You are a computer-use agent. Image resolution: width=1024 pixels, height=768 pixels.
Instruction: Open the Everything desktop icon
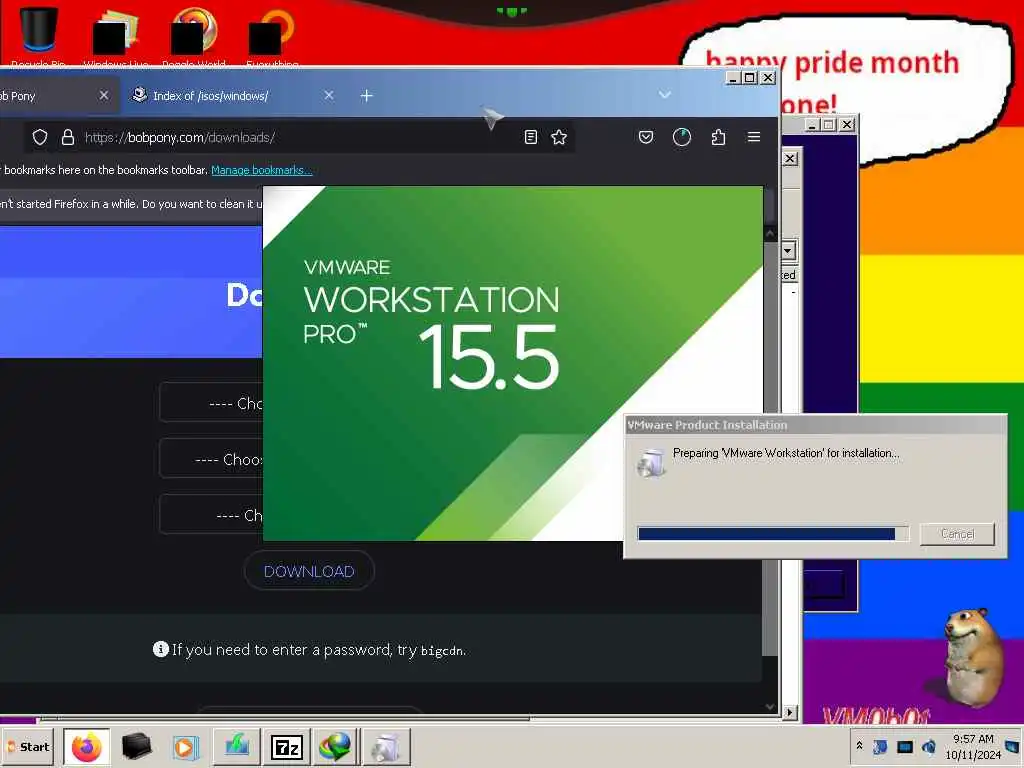click(272, 36)
